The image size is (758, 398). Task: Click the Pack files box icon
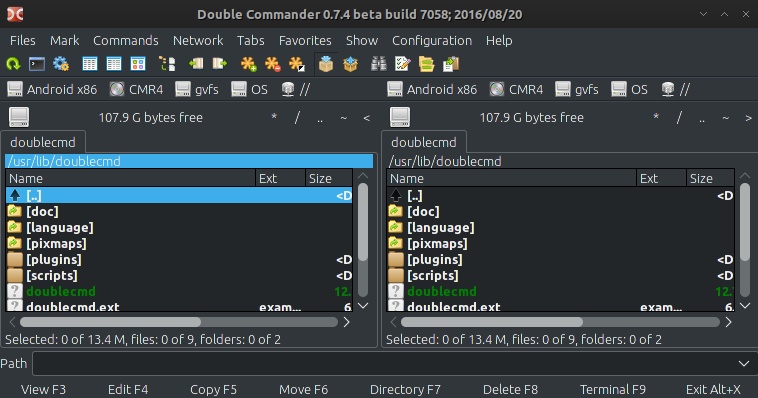(x=326, y=64)
